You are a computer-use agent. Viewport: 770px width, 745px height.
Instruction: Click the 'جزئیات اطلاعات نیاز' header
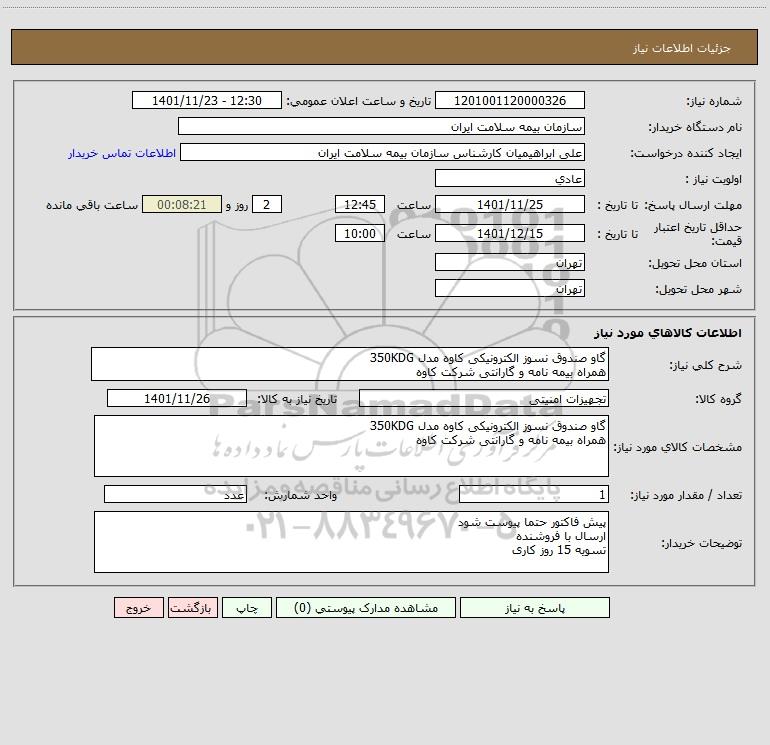(x=681, y=48)
